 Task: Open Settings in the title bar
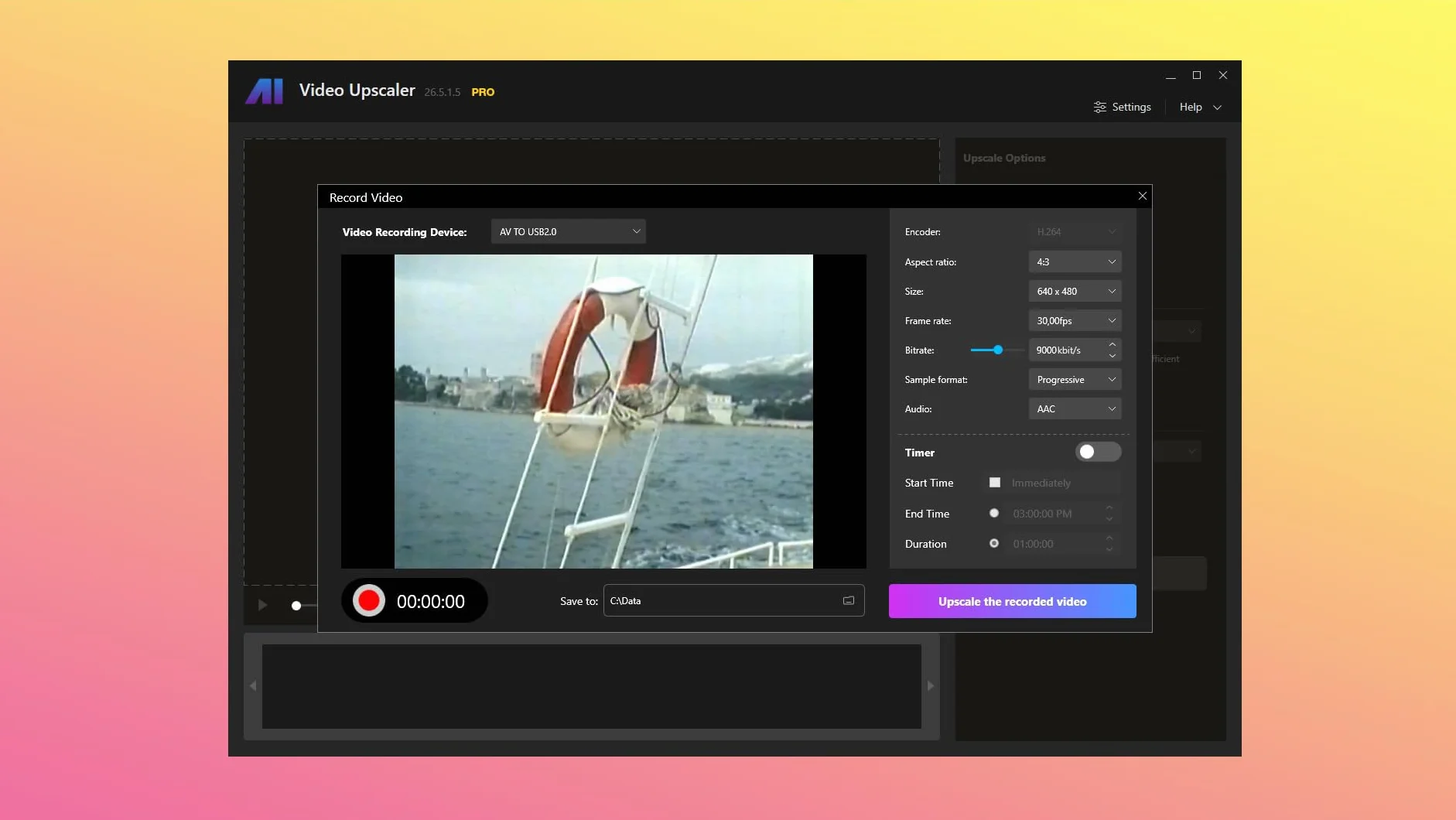coord(1122,107)
